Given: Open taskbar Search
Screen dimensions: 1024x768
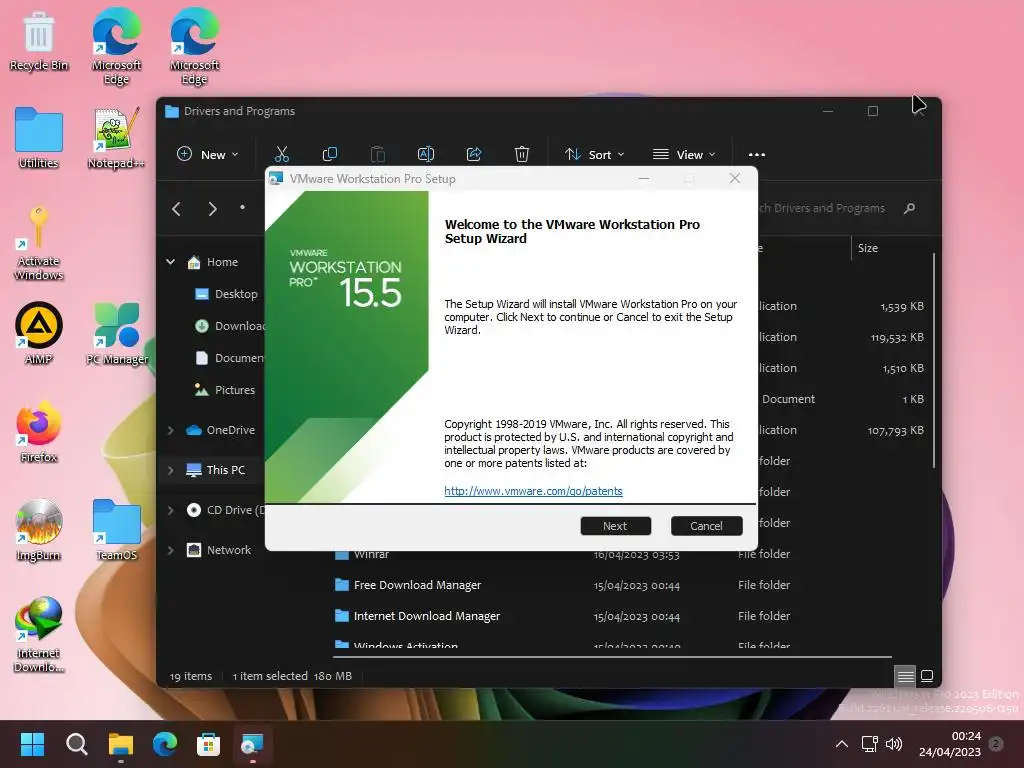Looking at the screenshot, I should (76, 744).
